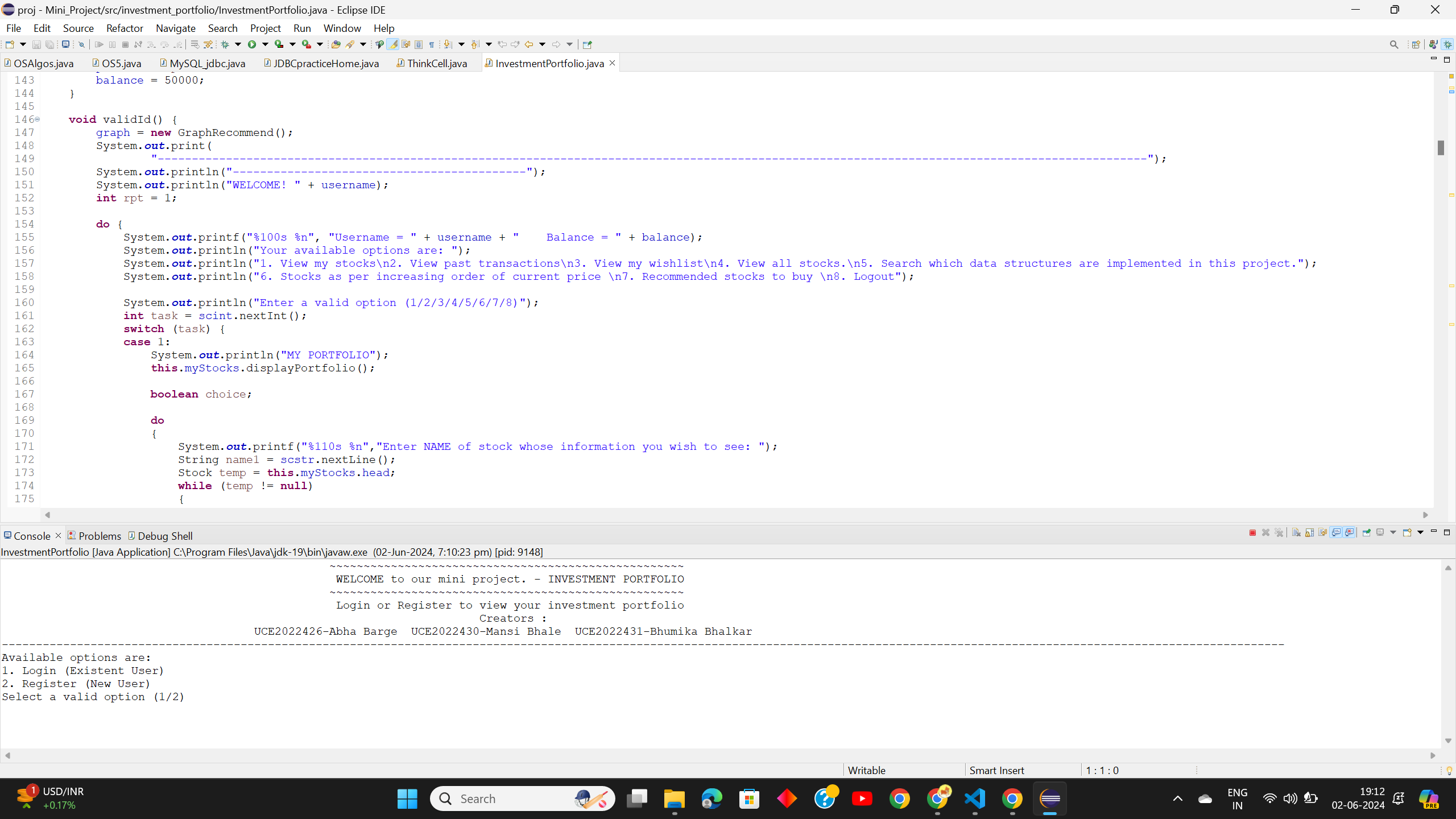The image size is (1456, 819).
Task: Open Visual Studio Code from the taskbar
Action: click(x=975, y=799)
